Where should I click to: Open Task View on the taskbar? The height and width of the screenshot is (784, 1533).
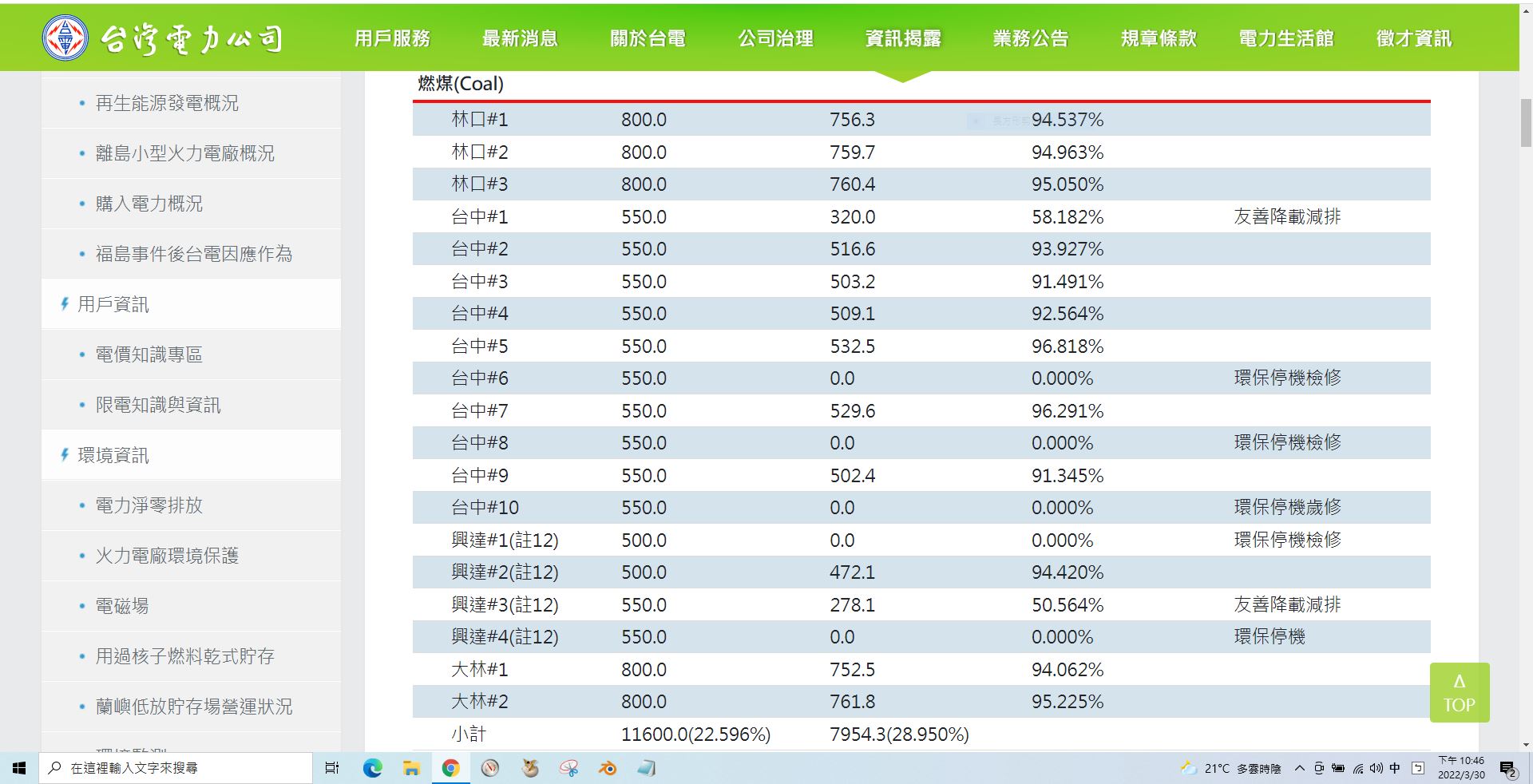tap(332, 768)
